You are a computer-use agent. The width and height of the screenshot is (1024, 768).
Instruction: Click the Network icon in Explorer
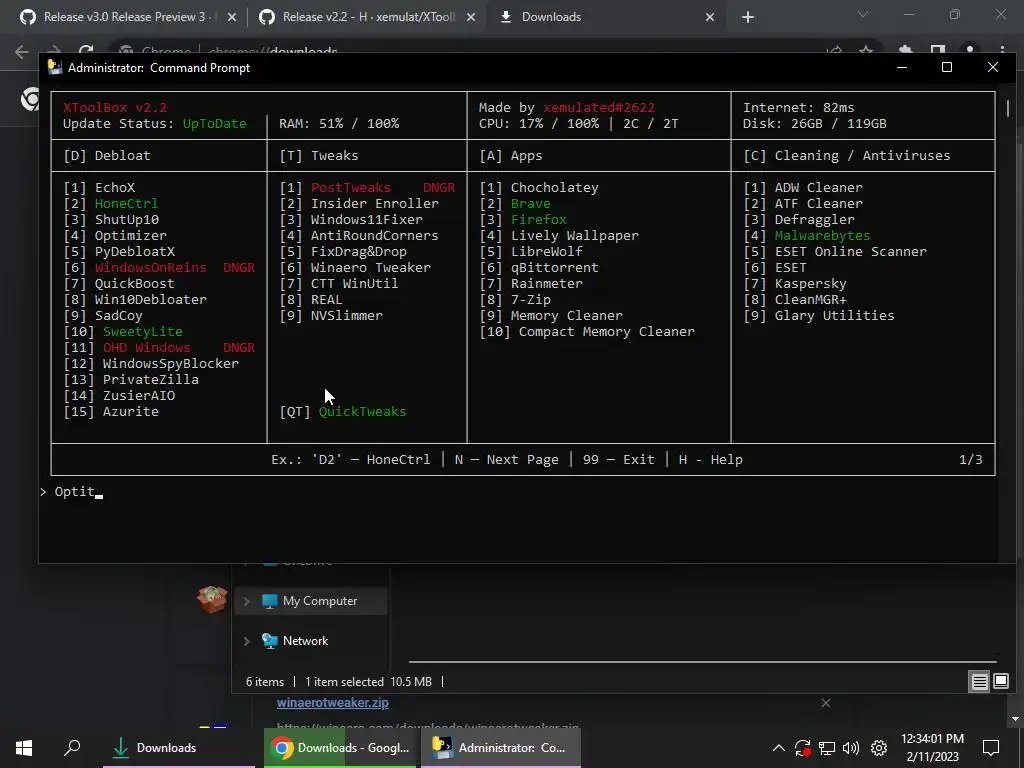[x=269, y=641]
